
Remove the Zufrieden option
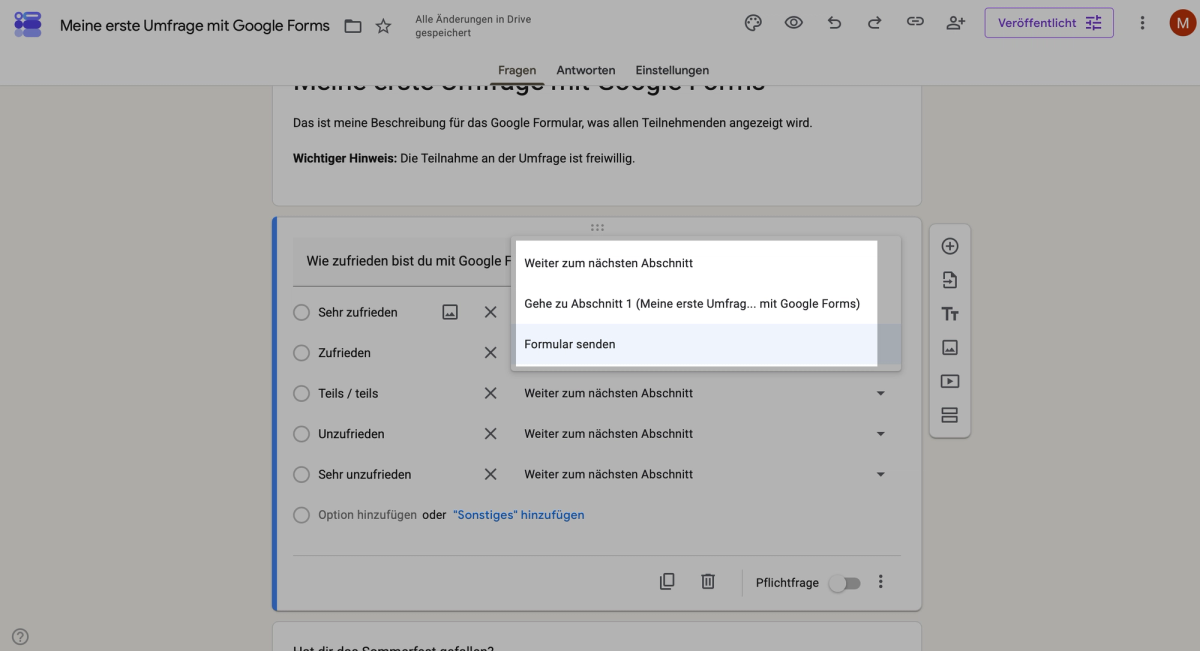[491, 353]
